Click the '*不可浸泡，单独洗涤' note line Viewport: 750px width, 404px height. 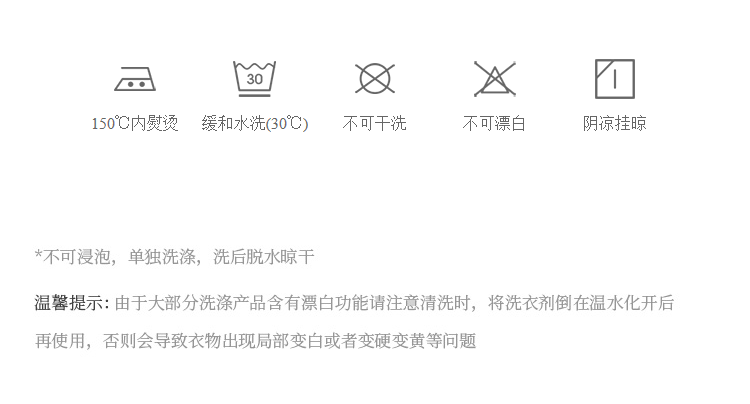(175, 257)
